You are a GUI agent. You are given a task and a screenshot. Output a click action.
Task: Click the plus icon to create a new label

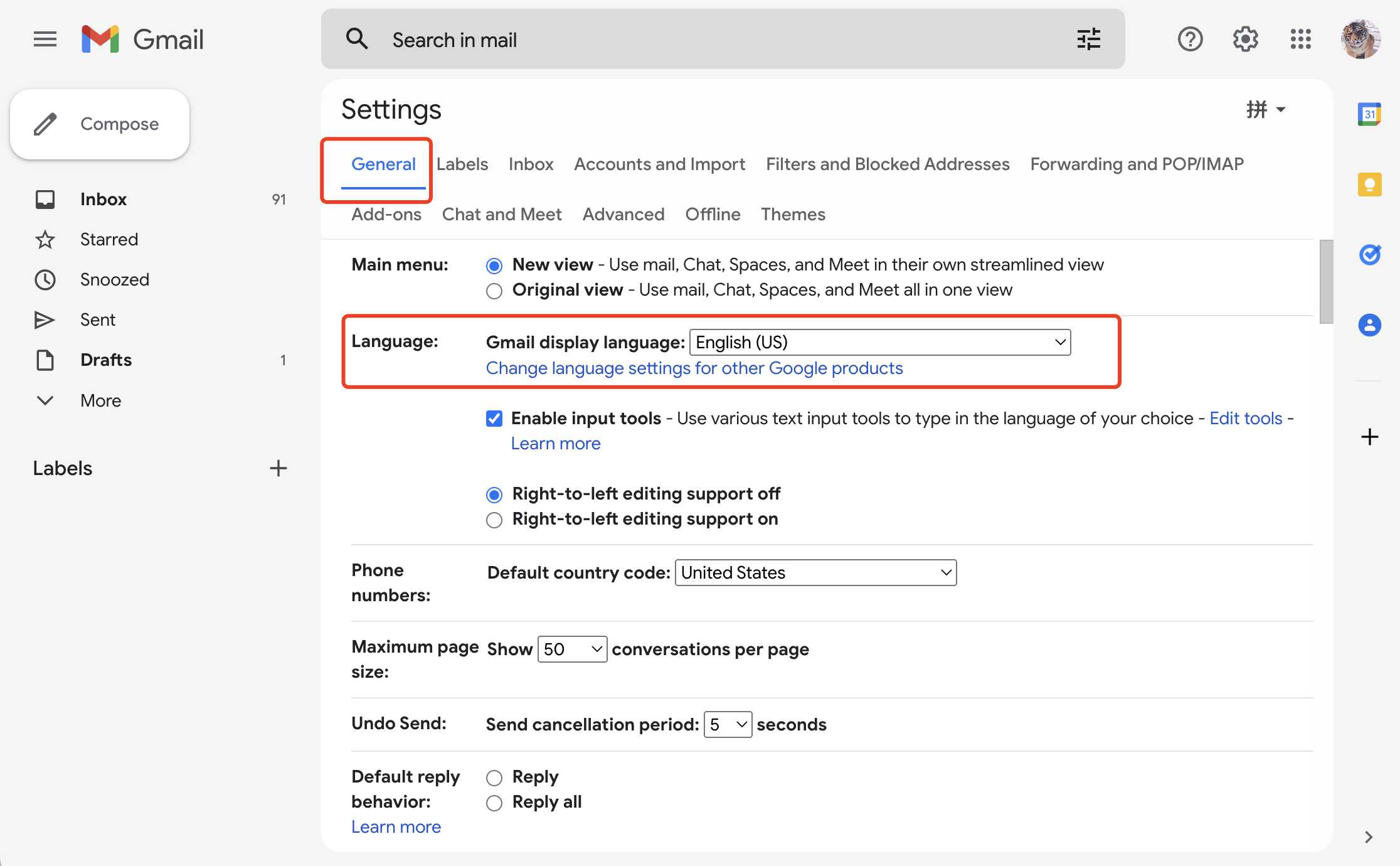(x=278, y=468)
